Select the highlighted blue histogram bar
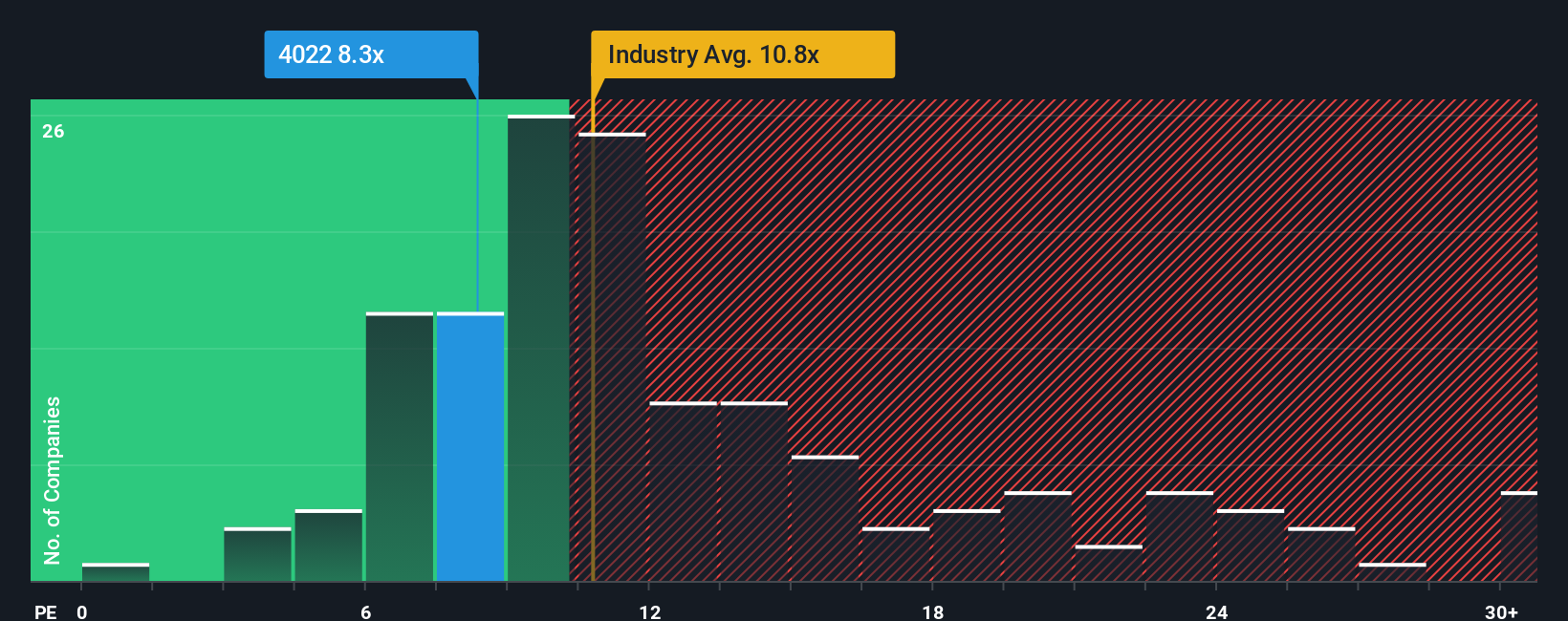 tap(470, 446)
